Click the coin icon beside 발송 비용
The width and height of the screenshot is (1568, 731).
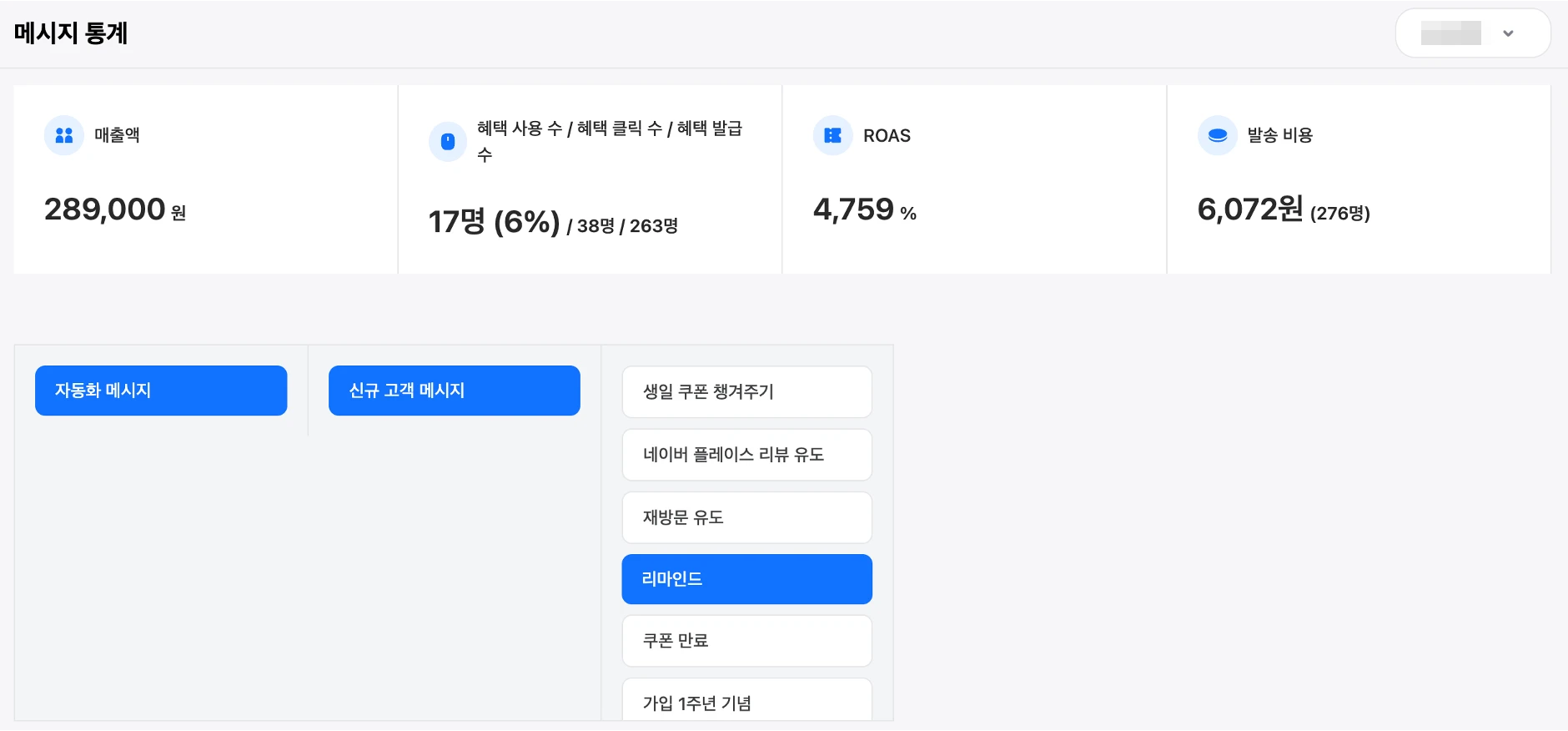1217,135
